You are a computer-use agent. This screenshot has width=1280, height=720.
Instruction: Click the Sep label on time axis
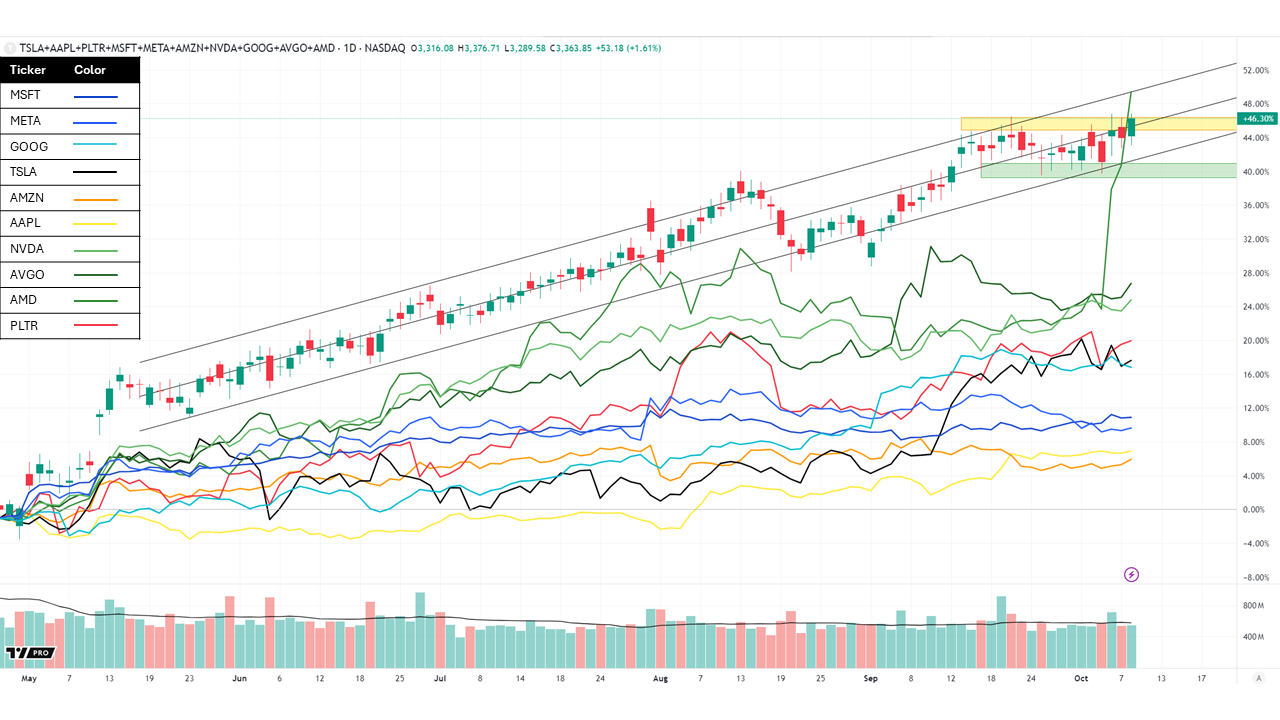coord(871,678)
